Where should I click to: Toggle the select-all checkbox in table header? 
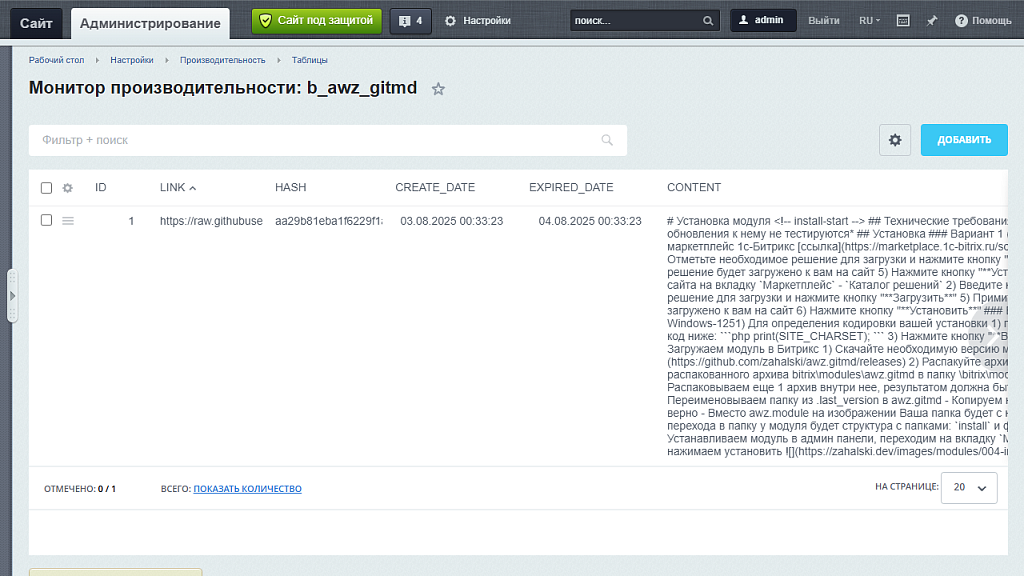tap(46, 188)
